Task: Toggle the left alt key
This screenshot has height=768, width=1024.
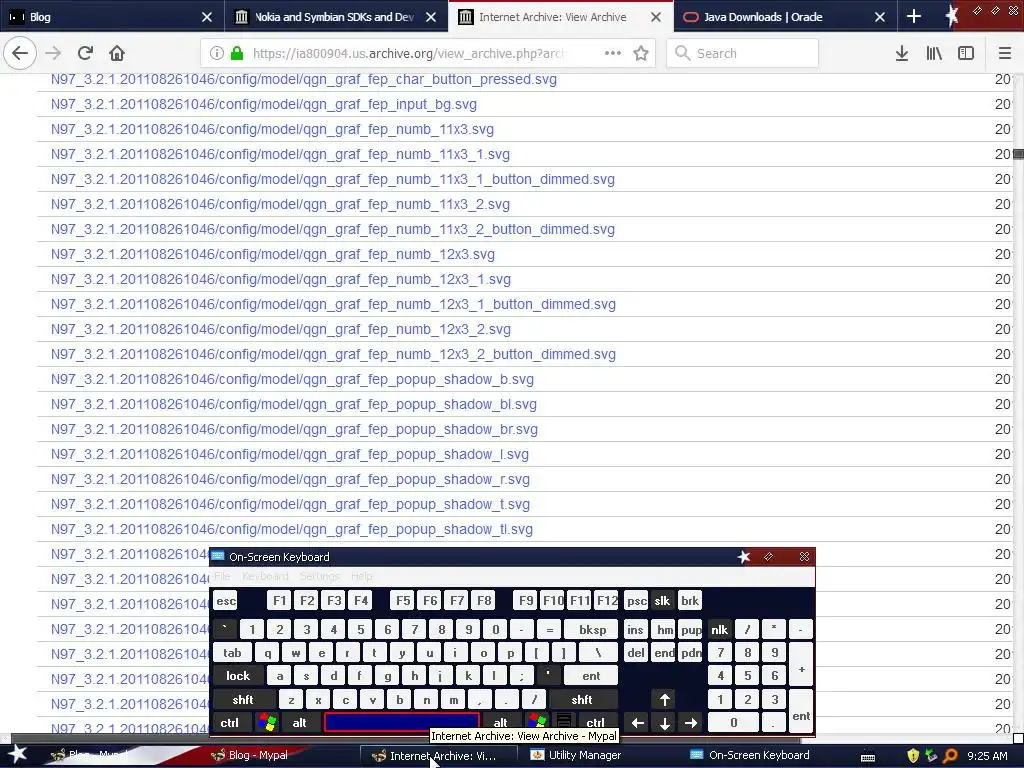Action: click(300, 723)
